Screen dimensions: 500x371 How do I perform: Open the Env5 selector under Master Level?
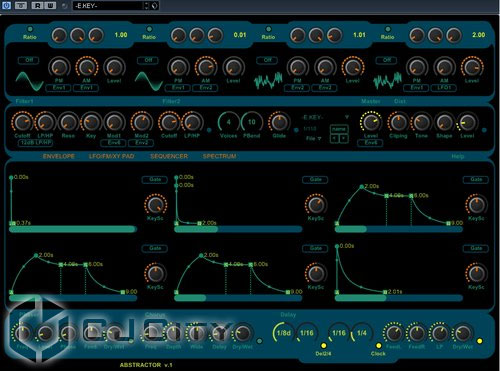370,143
